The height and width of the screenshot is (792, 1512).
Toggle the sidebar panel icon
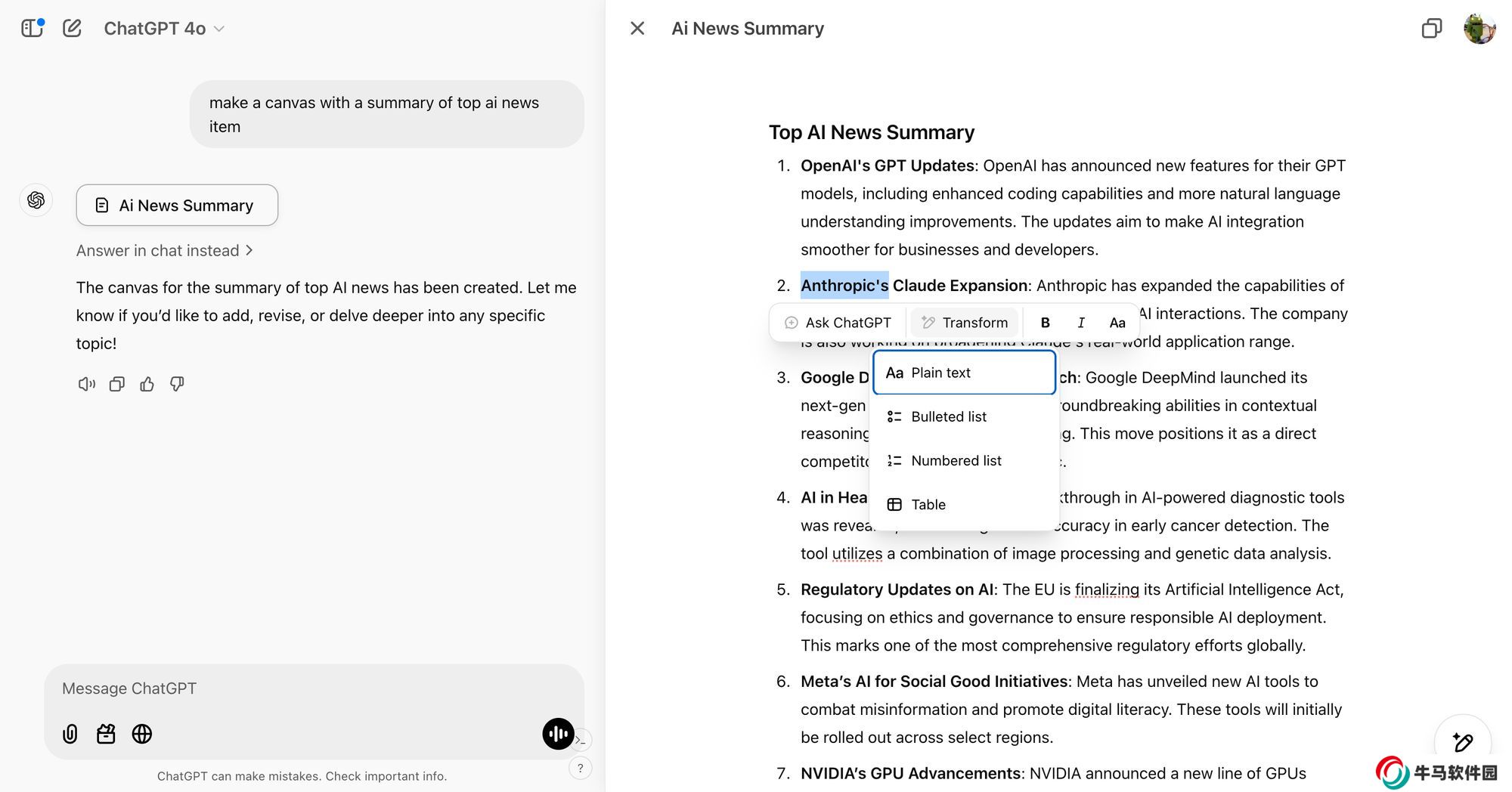click(x=32, y=29)
